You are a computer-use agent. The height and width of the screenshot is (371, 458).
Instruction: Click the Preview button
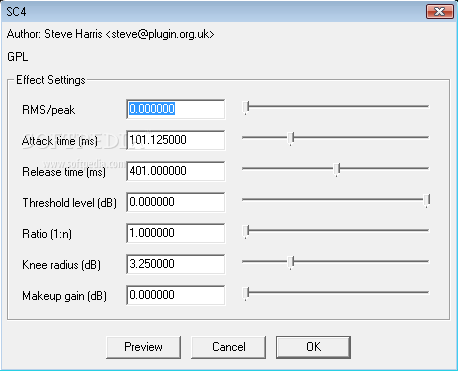(x=143, y=347)
